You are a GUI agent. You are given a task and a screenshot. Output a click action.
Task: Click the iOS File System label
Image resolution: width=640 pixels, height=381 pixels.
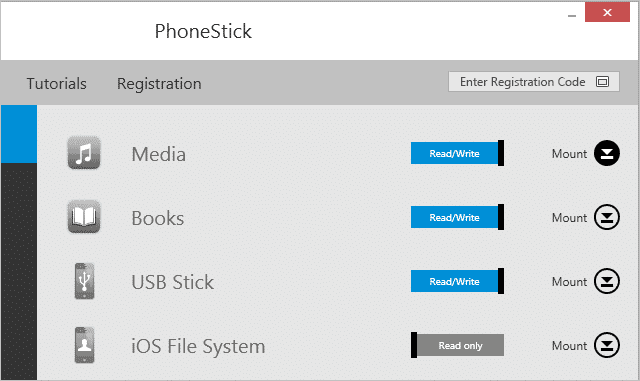[198, 346]
